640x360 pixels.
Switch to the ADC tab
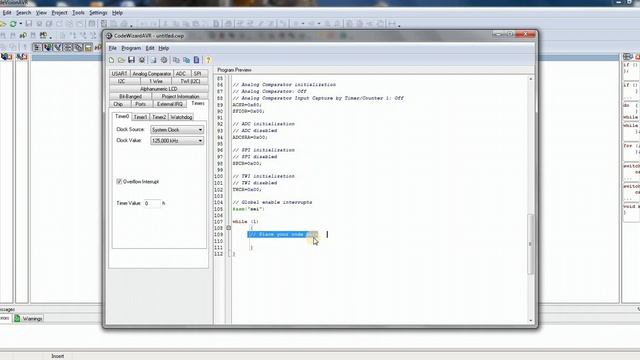click(181, 73)
